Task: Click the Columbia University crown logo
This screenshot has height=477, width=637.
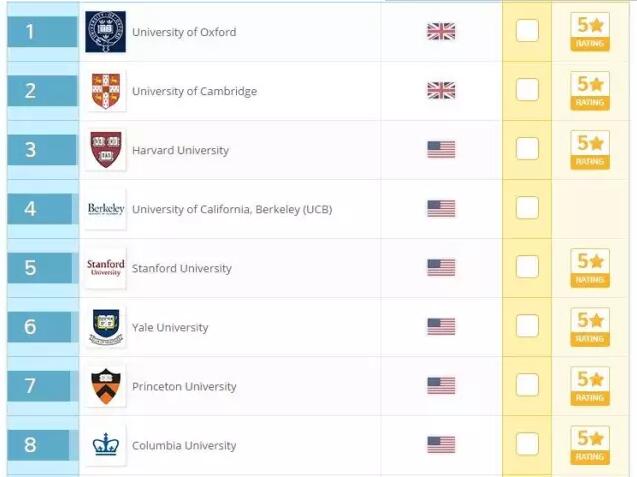Action: [105, 445]
